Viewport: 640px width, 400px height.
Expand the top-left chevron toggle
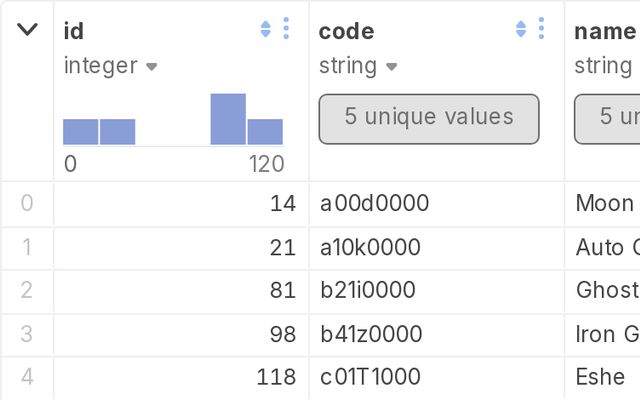pyautogui.click(x=28, y=30)
